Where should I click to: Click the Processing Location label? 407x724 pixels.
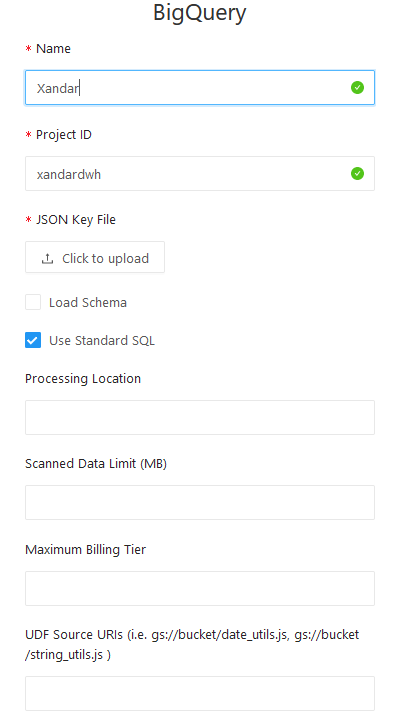point(83,379)
